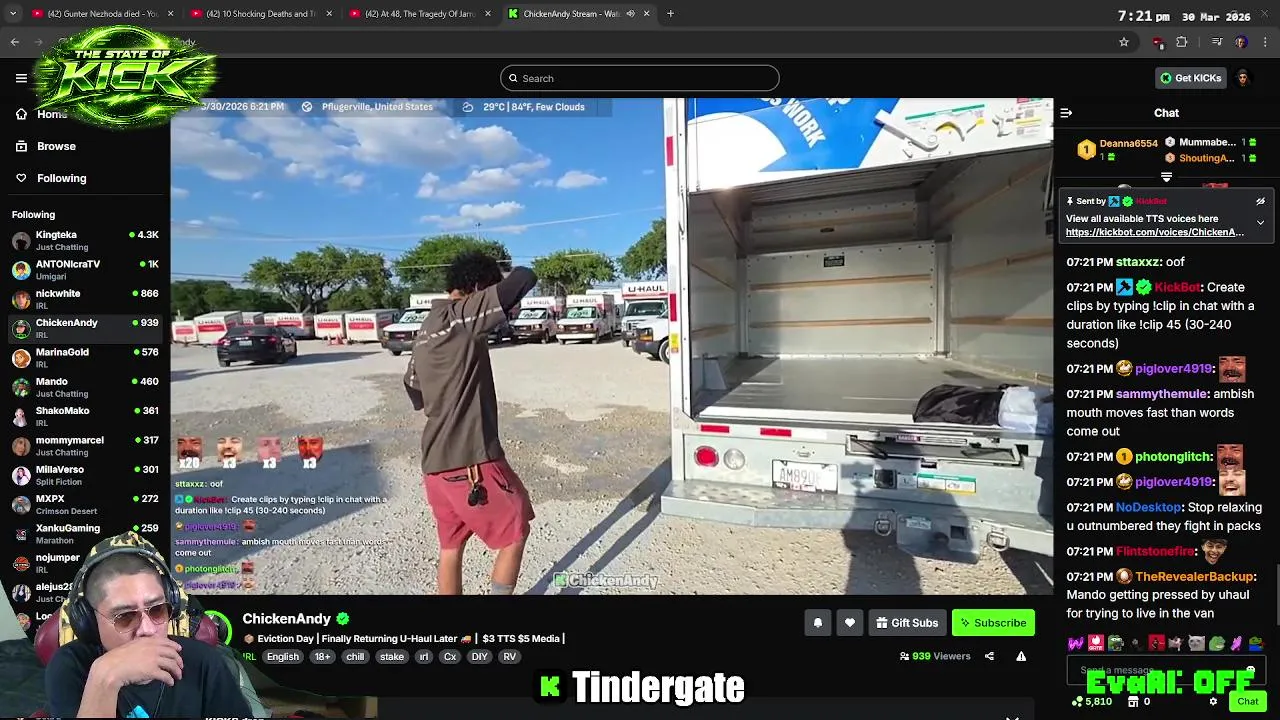Image resolution: width=1280 pixels, height=720 pixels.
Task: Open MXPX channel in sidebar
Action: [x=85, y=504]
